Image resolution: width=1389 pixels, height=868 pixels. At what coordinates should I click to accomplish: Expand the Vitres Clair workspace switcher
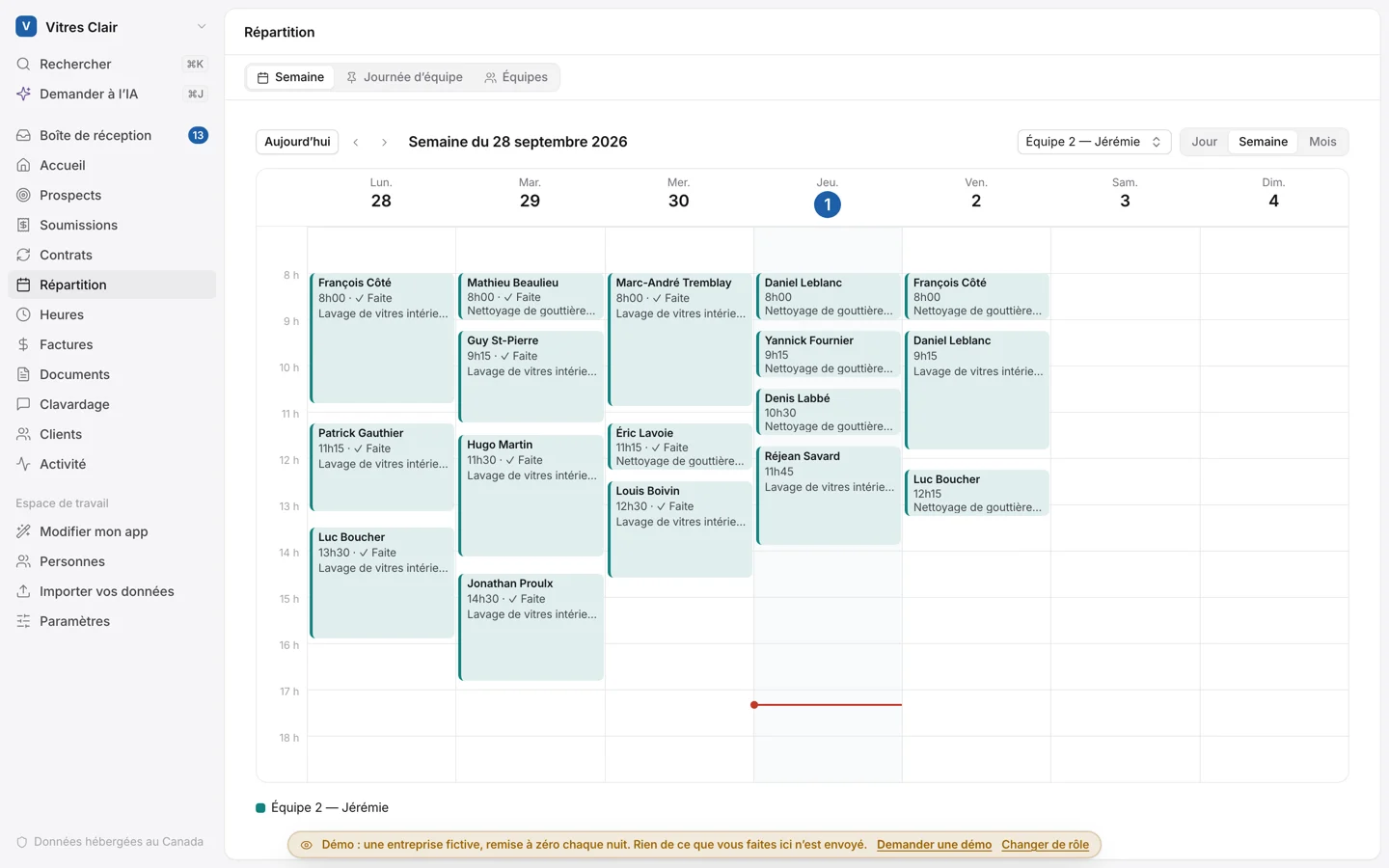[112, 27]
